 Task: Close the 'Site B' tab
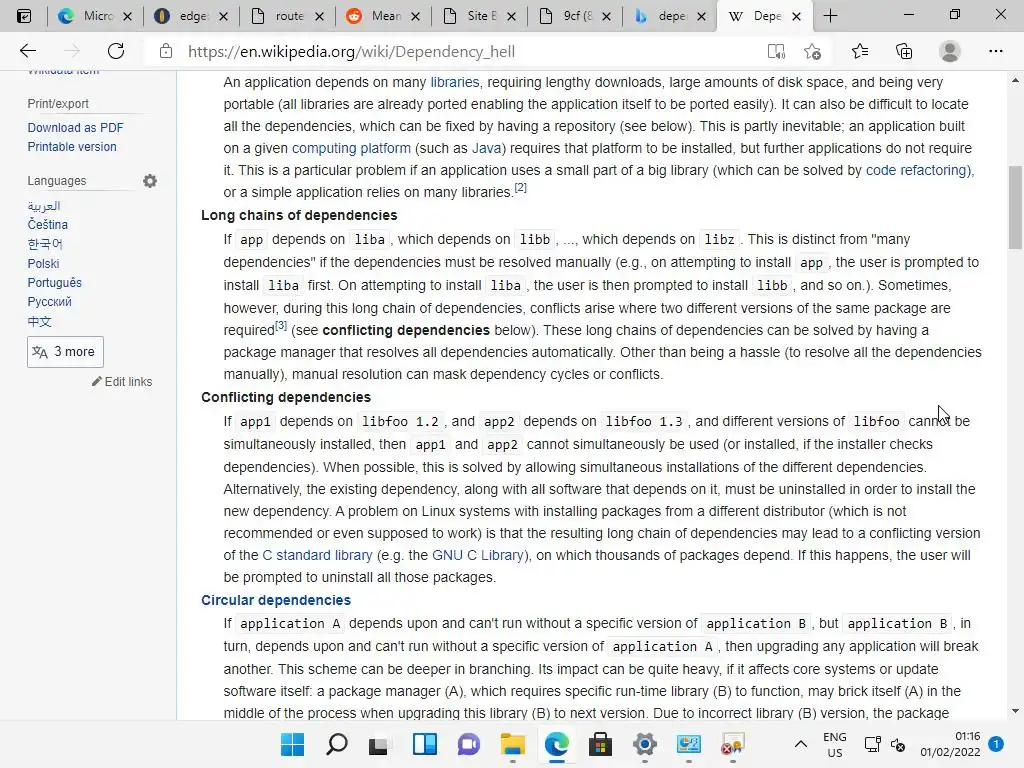point(511,16)
